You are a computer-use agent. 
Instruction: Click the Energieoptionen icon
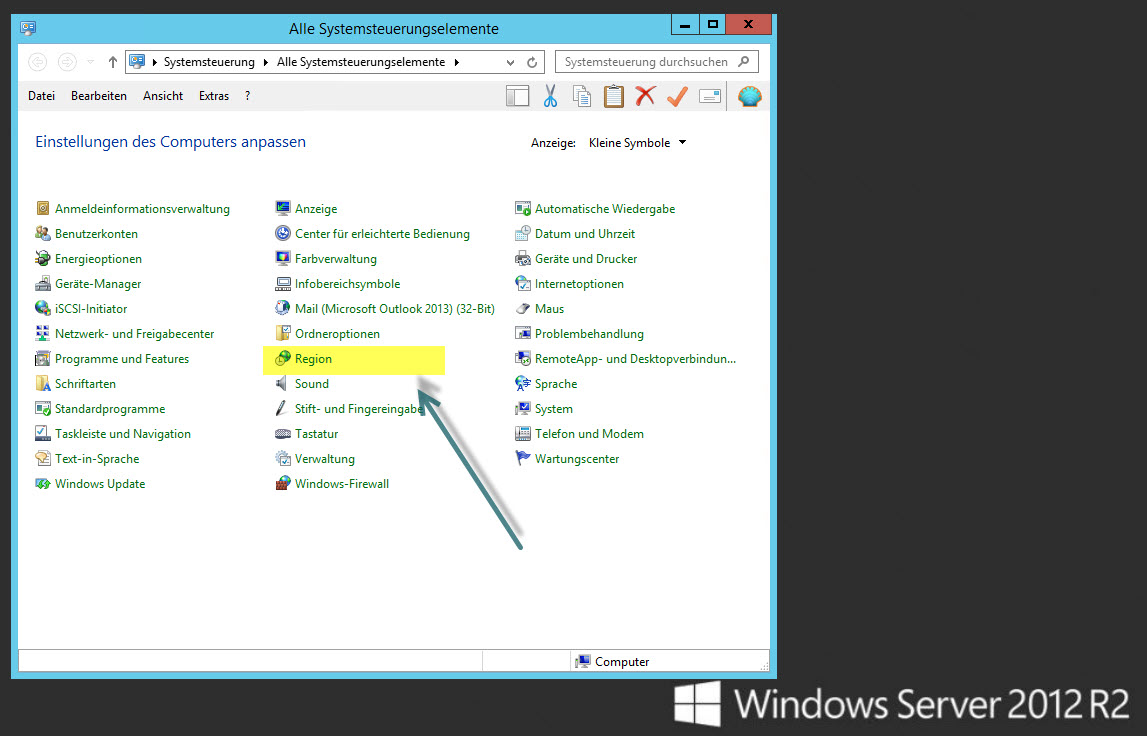coord(43,258)
